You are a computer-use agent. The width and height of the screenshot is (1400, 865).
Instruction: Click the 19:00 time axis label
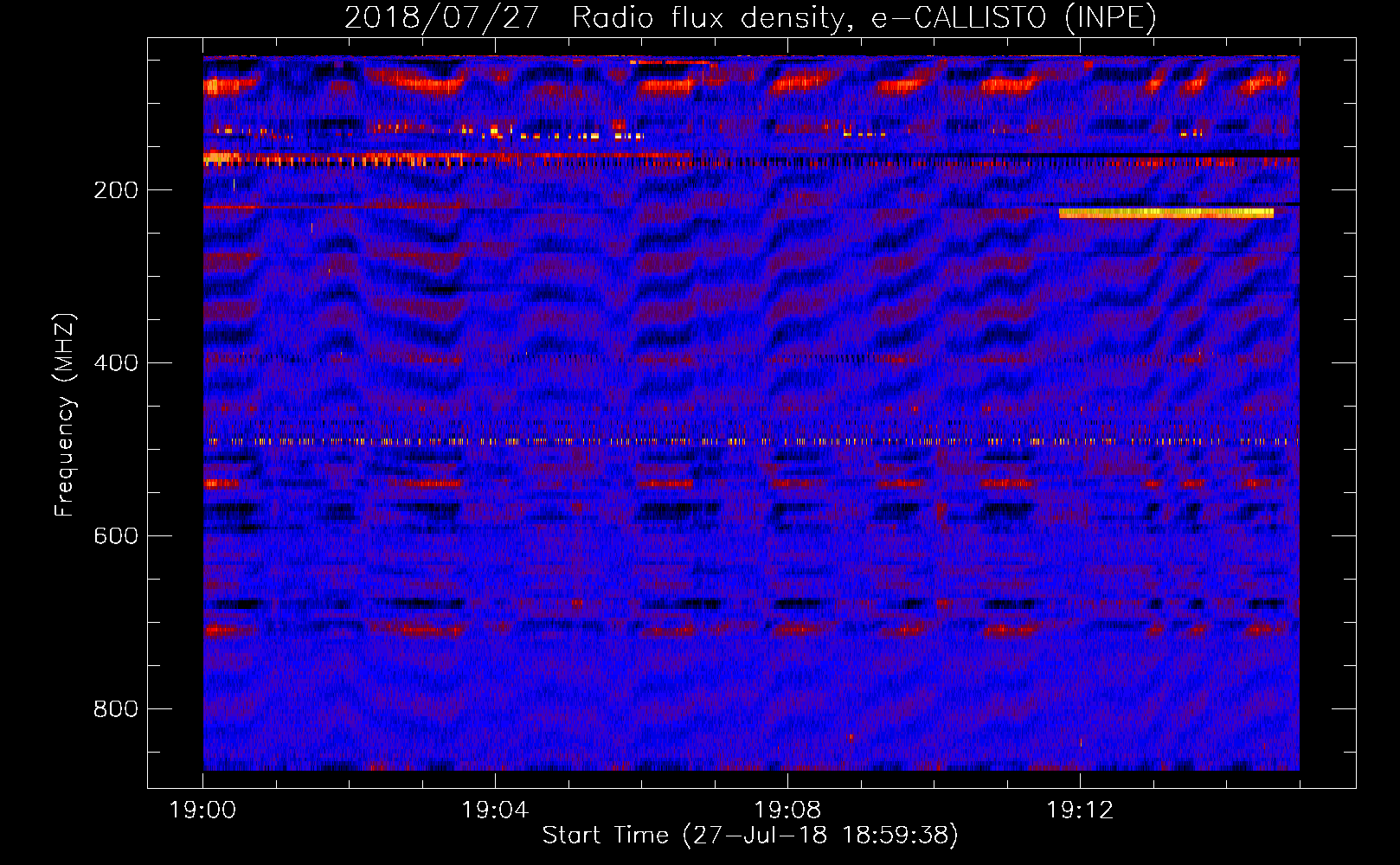click(x=203, y=811)
